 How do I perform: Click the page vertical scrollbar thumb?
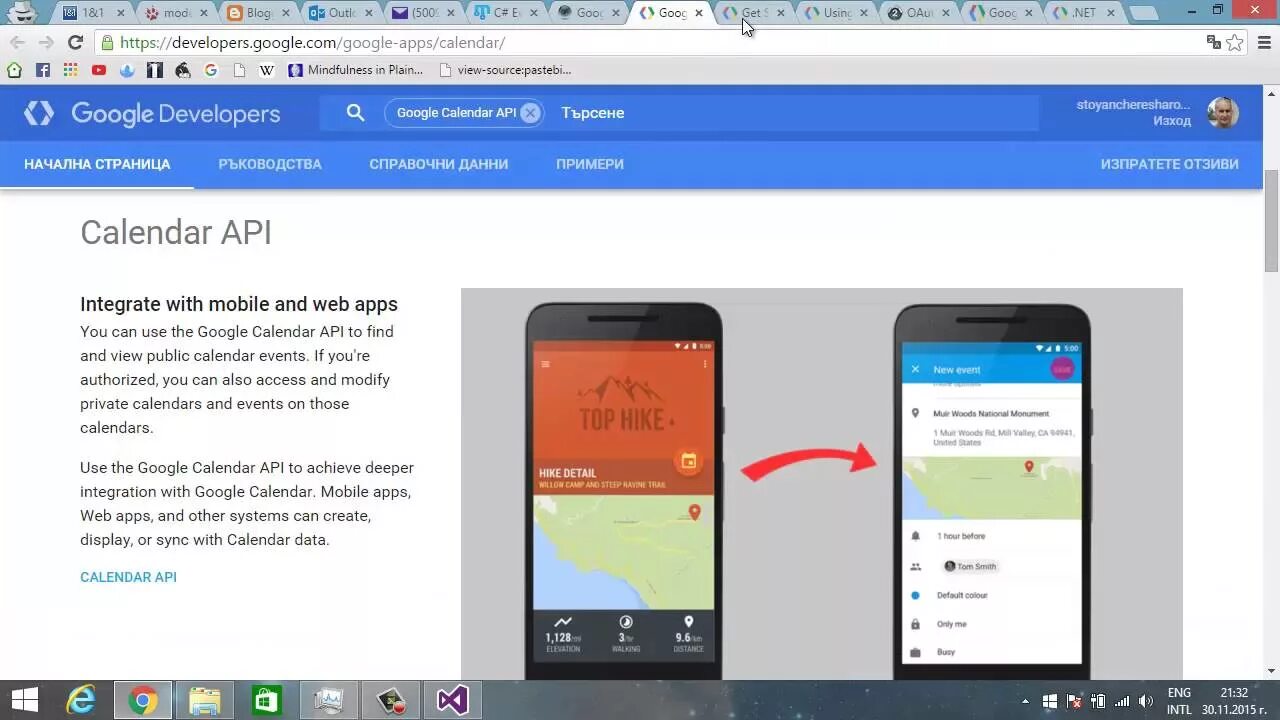pos(1271,220)
